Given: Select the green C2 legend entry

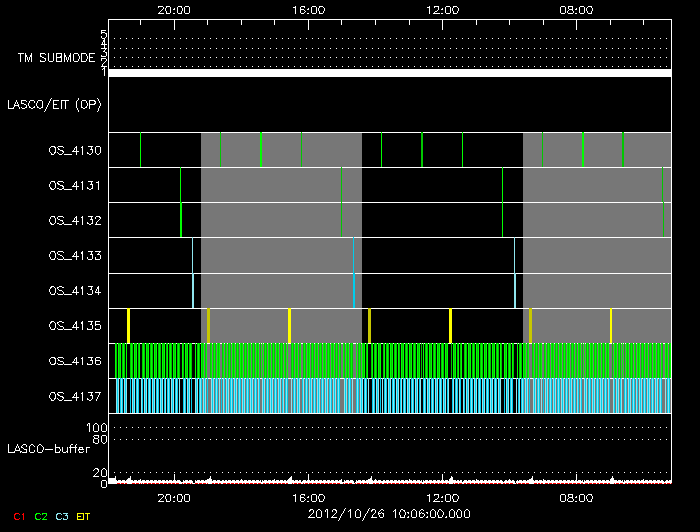Looking at the screenshot, I should pyautogui.click(x=41, y=516).
